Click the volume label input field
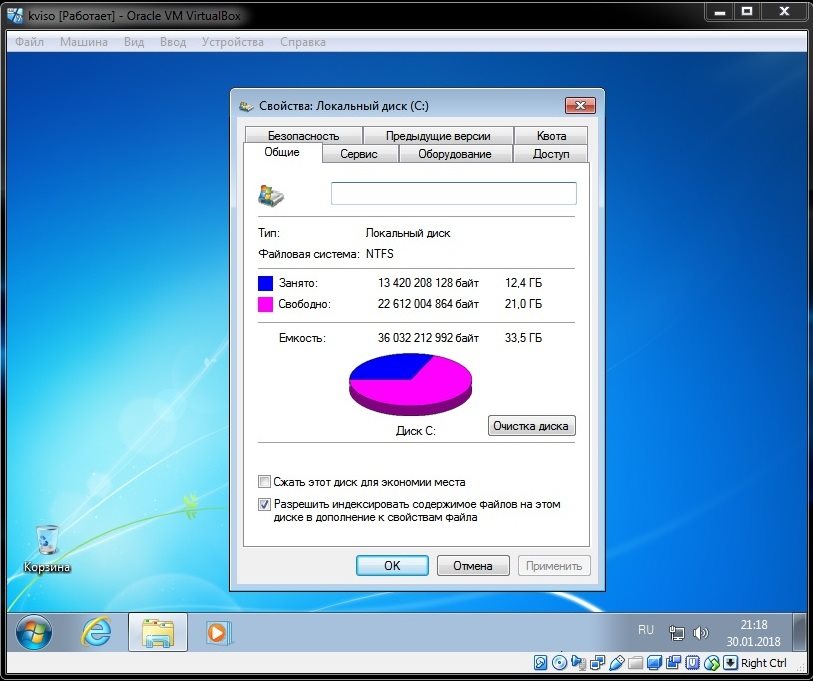The width and height of the screenshot is (813, 681). pos(454,193)
